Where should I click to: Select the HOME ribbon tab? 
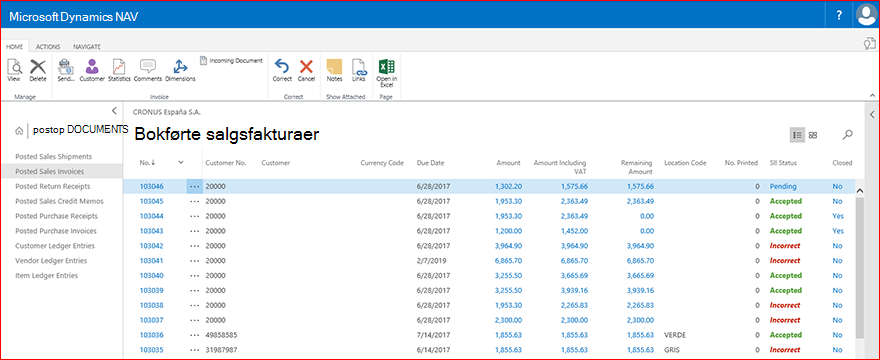[x=15, y=47]
